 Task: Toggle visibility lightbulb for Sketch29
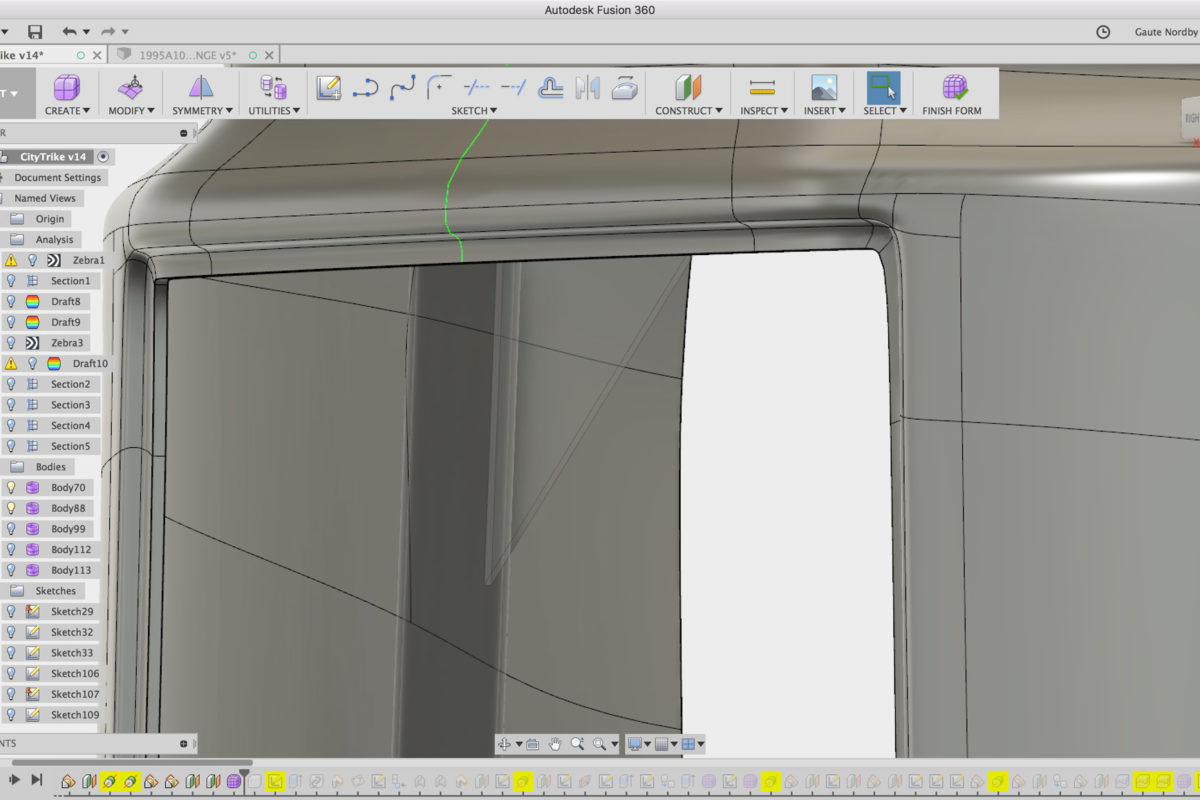click(11, 611)
